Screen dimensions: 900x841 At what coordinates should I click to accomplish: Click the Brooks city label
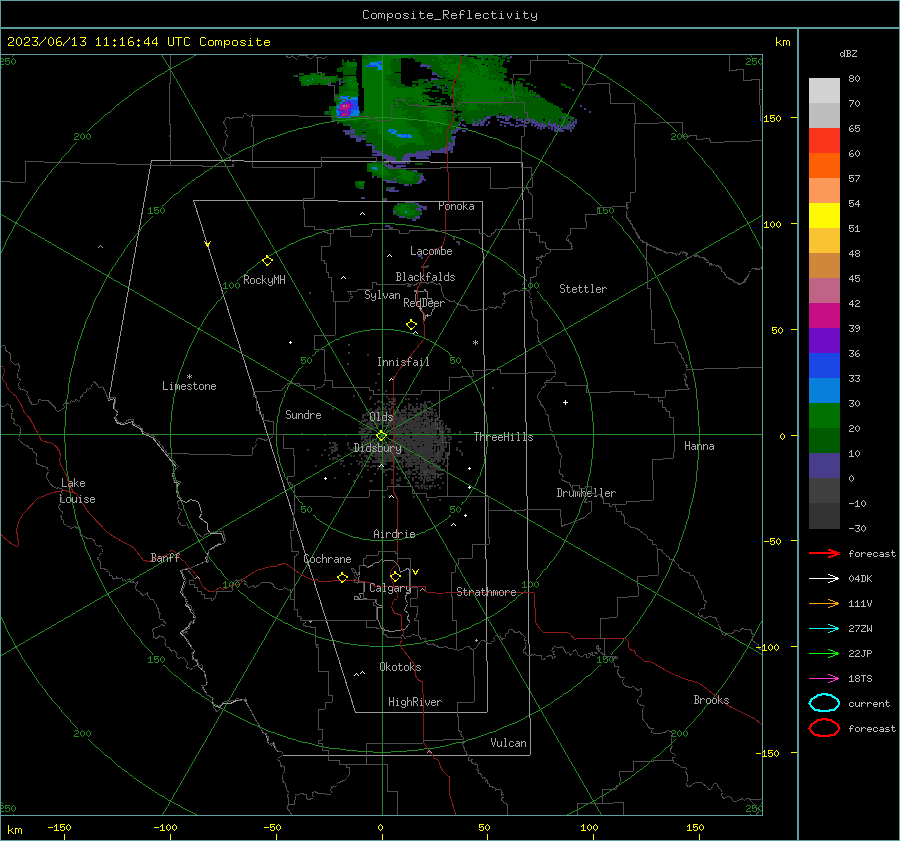(711, 700)
